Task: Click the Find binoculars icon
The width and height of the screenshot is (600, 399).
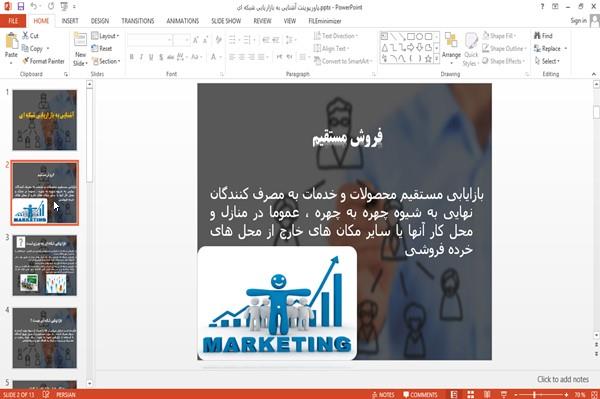Action: click(537, 36)
